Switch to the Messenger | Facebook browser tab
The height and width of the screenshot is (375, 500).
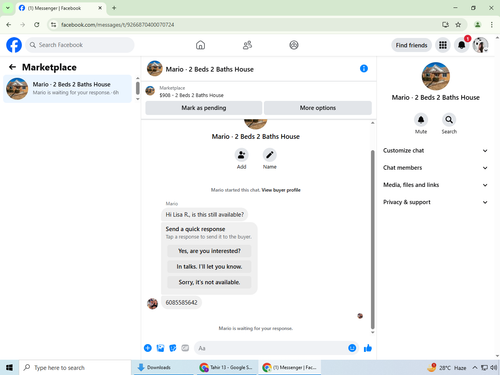(x=61, y=8)
